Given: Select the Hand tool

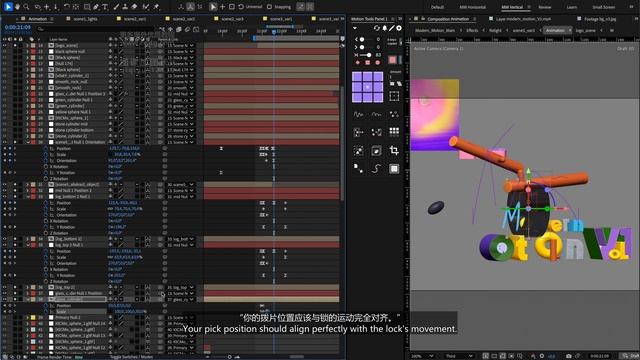Looking at the screenshot, I should click(x=17, y=7).
